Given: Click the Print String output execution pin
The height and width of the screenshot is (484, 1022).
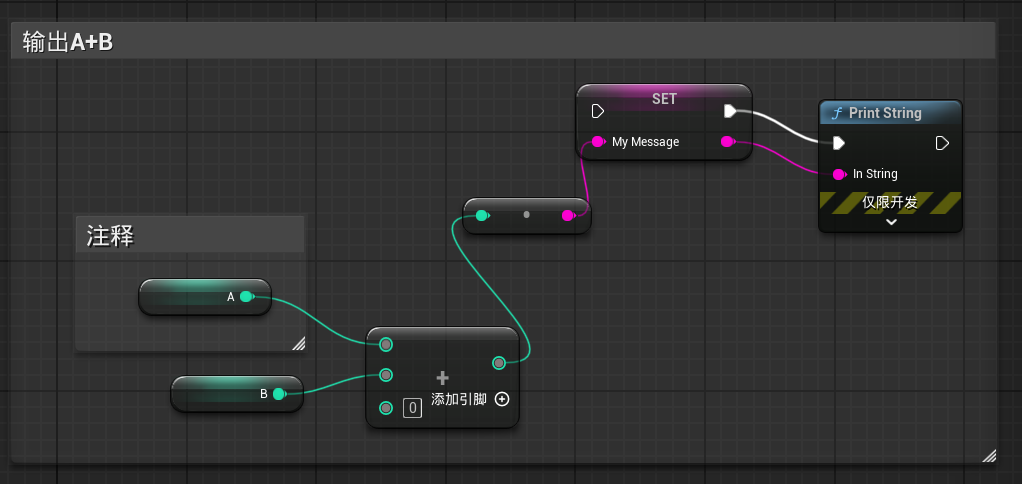Looking at the screenshot, I should tap(942, 143).
